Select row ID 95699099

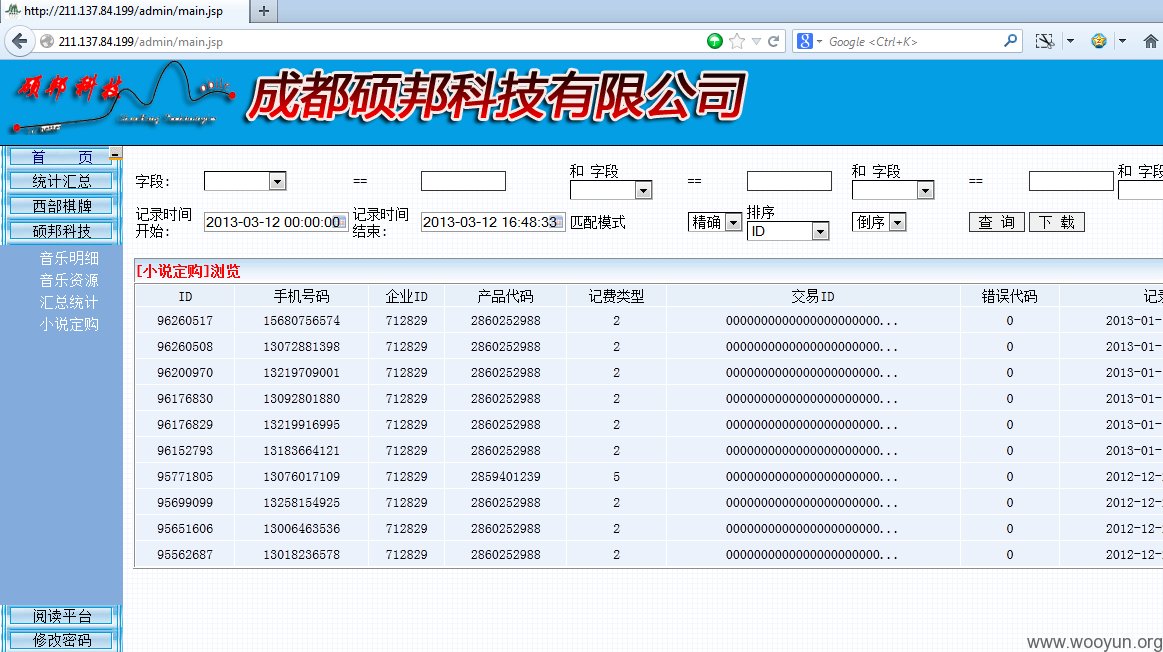pos(185,503)
